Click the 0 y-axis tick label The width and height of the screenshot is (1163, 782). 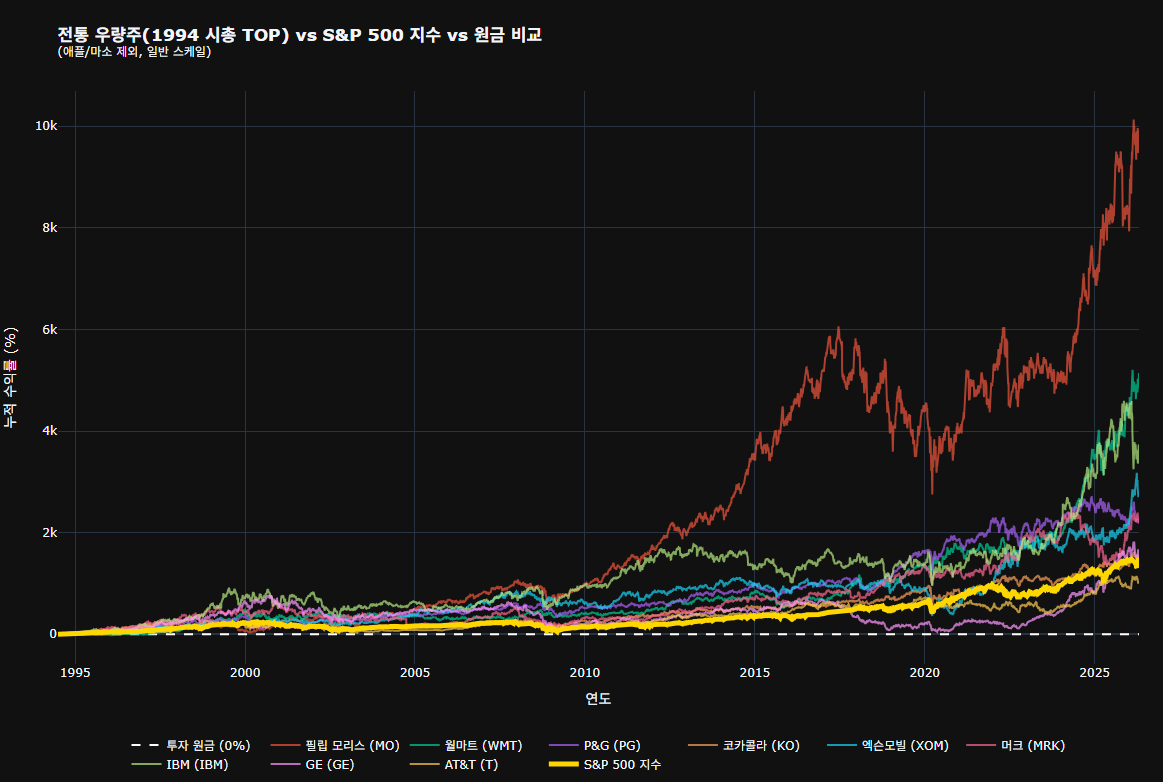coord(53,634)
